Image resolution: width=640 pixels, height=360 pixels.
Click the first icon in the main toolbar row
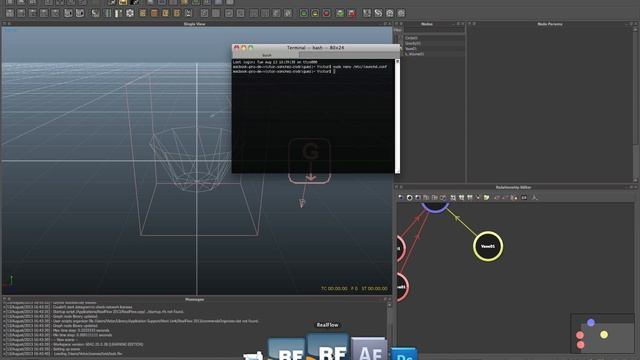(10, 13)
